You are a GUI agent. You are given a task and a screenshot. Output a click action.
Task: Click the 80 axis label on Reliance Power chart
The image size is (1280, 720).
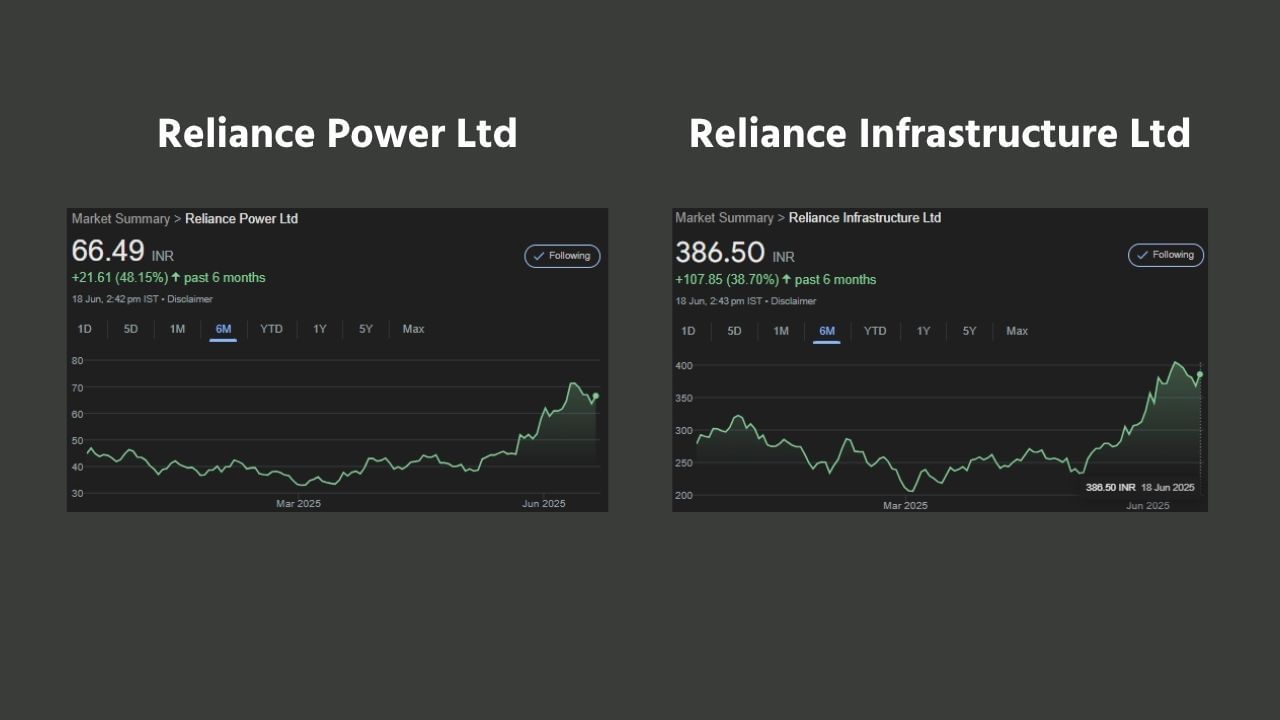77,360
